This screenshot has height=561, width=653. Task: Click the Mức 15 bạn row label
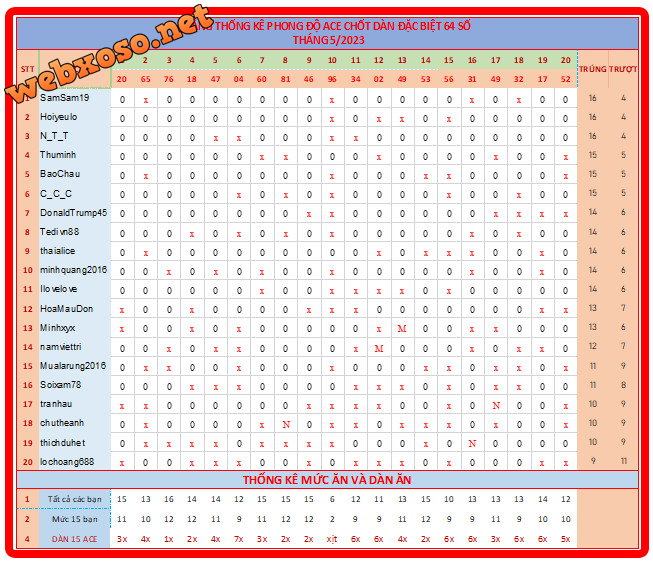(75, 519)
